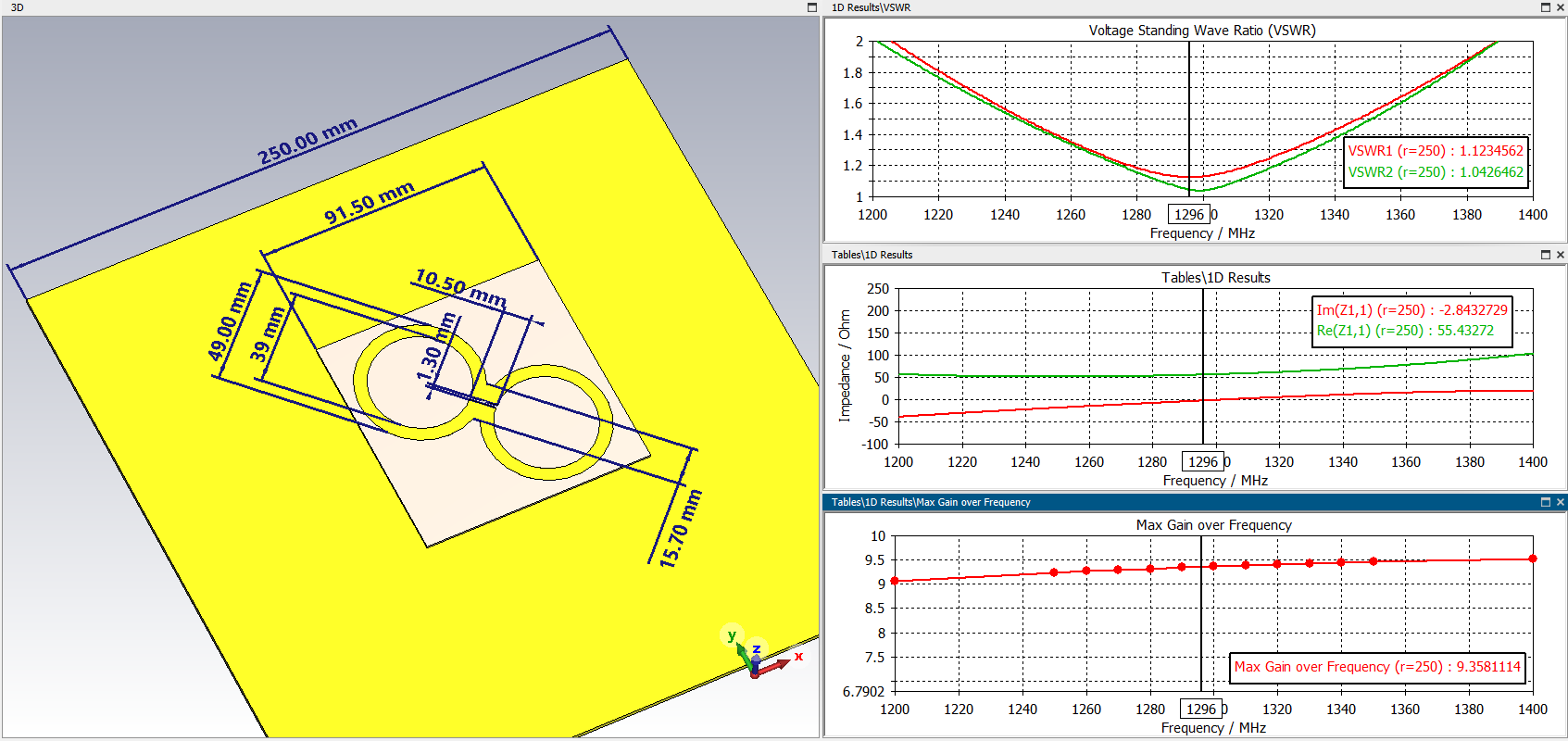Maximize the Max Gain over Frequency panel
The image size is (1568, 741).
(x=1545, y=502)
